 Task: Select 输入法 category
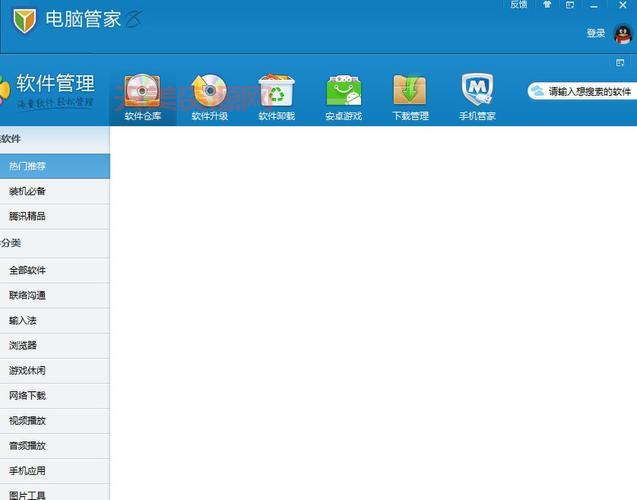(x=55, y=321)
